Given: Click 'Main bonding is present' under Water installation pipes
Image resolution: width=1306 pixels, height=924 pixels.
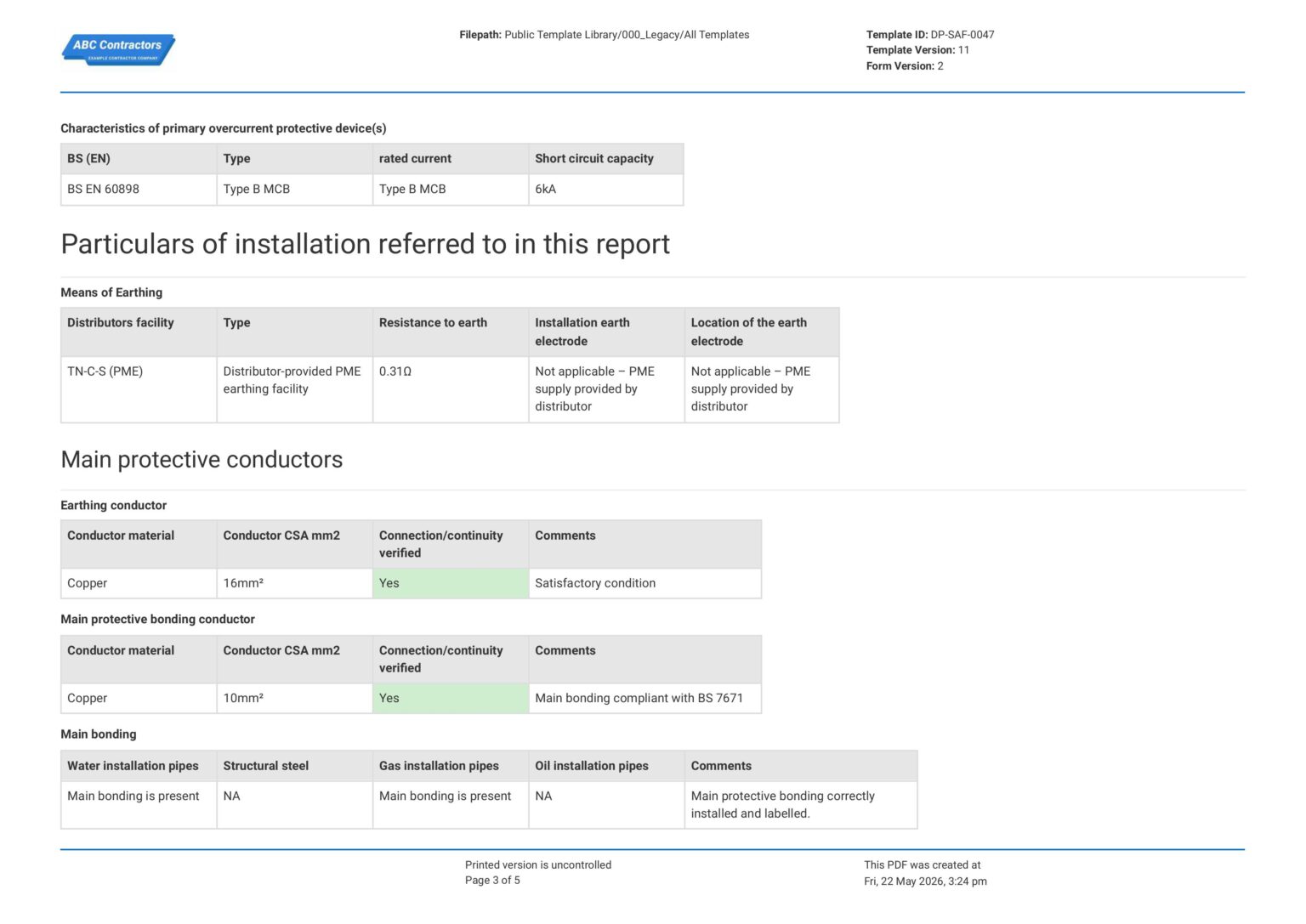Looking at the screenshot, I should (139, 805).
